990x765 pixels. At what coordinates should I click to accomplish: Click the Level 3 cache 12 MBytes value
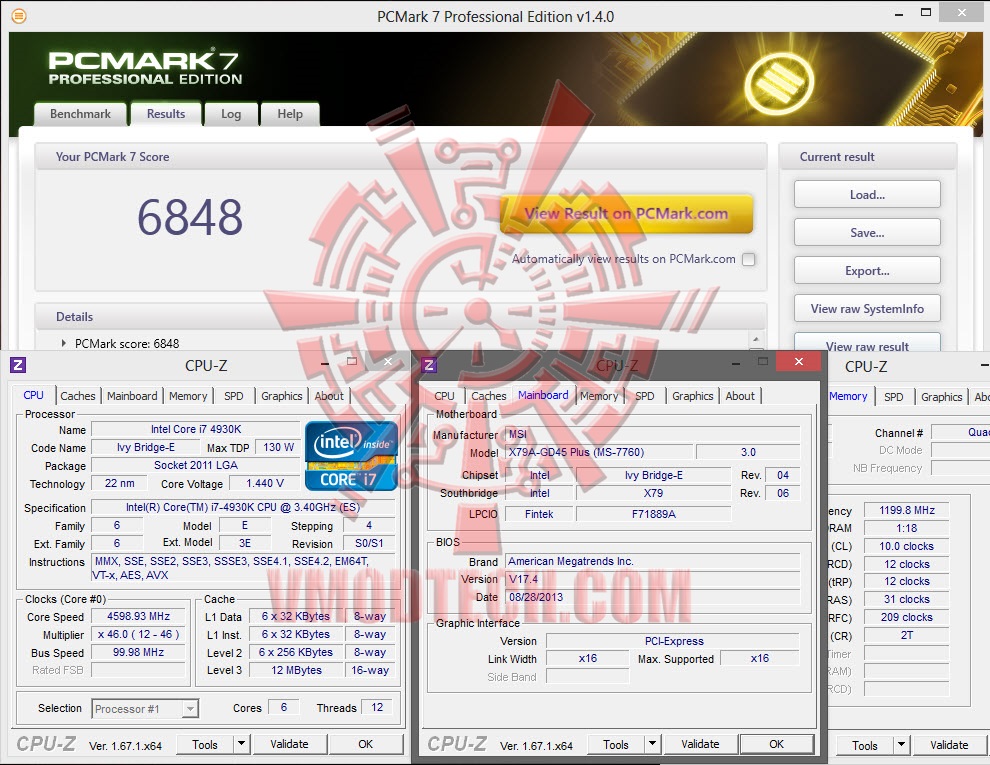coord(296,670)
